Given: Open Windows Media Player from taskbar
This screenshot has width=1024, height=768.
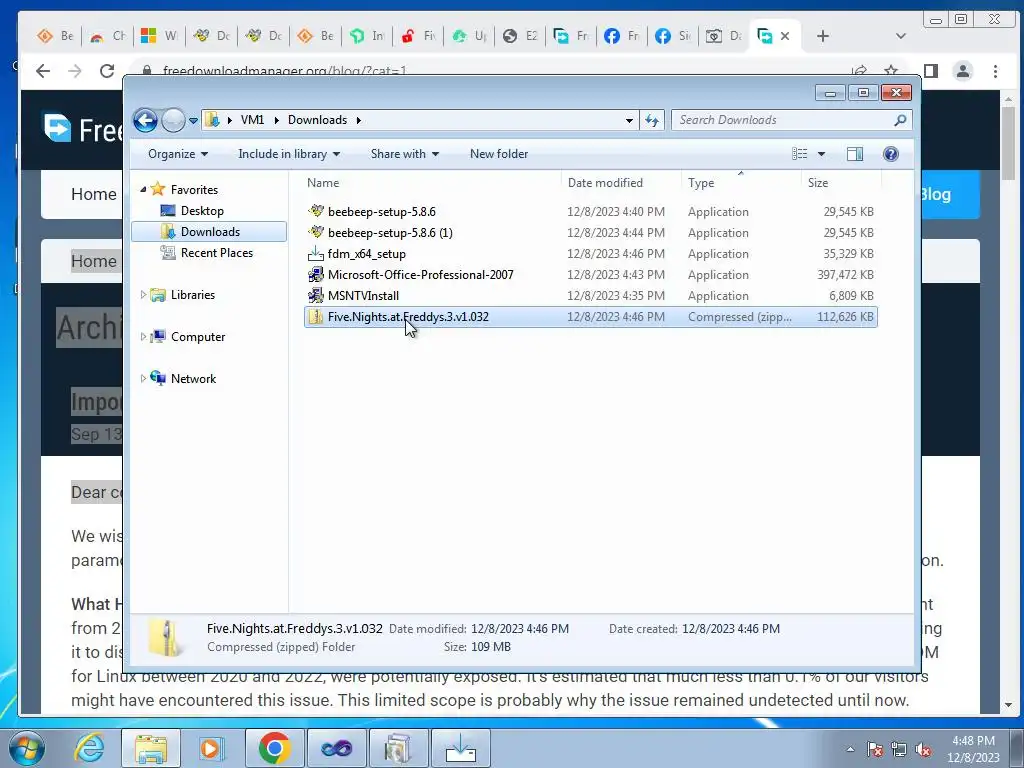Looking at the screenshot, I should (x=211, y=748).
